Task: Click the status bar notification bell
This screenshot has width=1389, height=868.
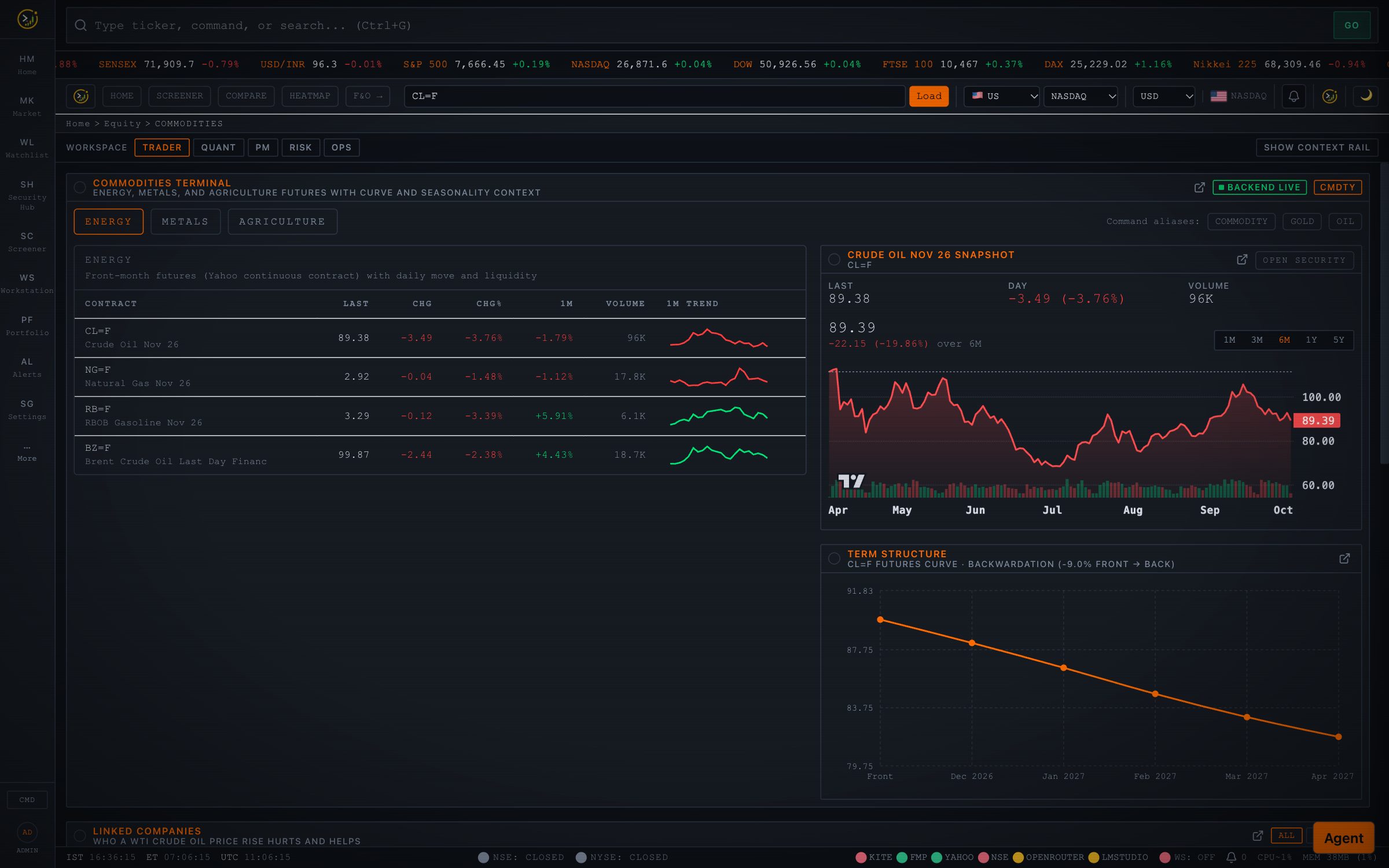Action: (x=1231, y=857)
